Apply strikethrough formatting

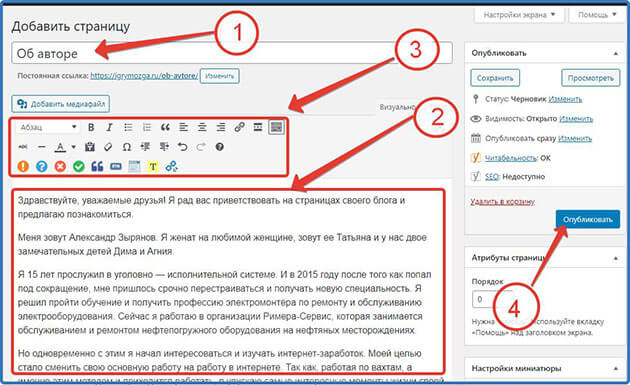[23, 147]
